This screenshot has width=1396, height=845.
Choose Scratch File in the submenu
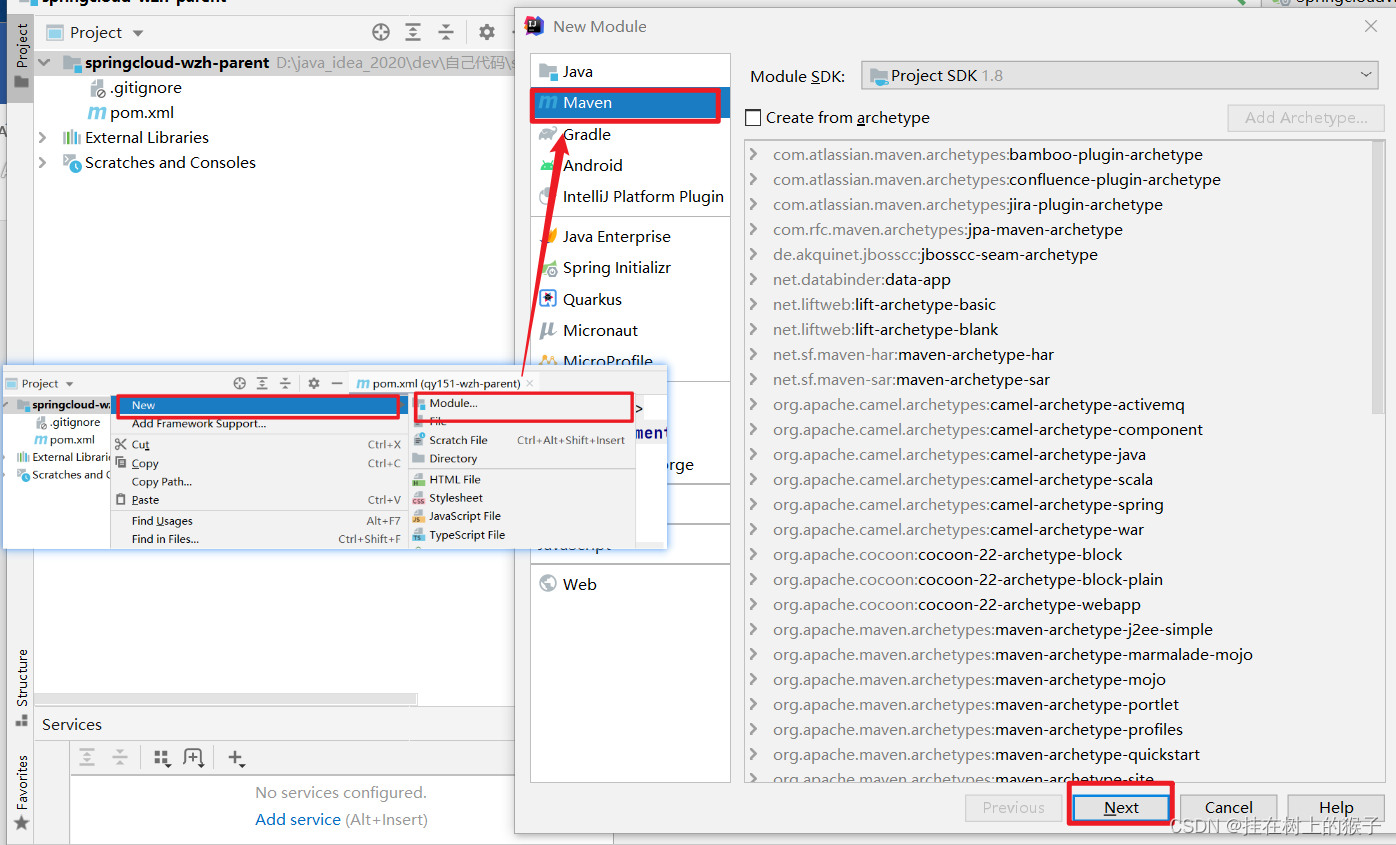(x=523, y=440)
